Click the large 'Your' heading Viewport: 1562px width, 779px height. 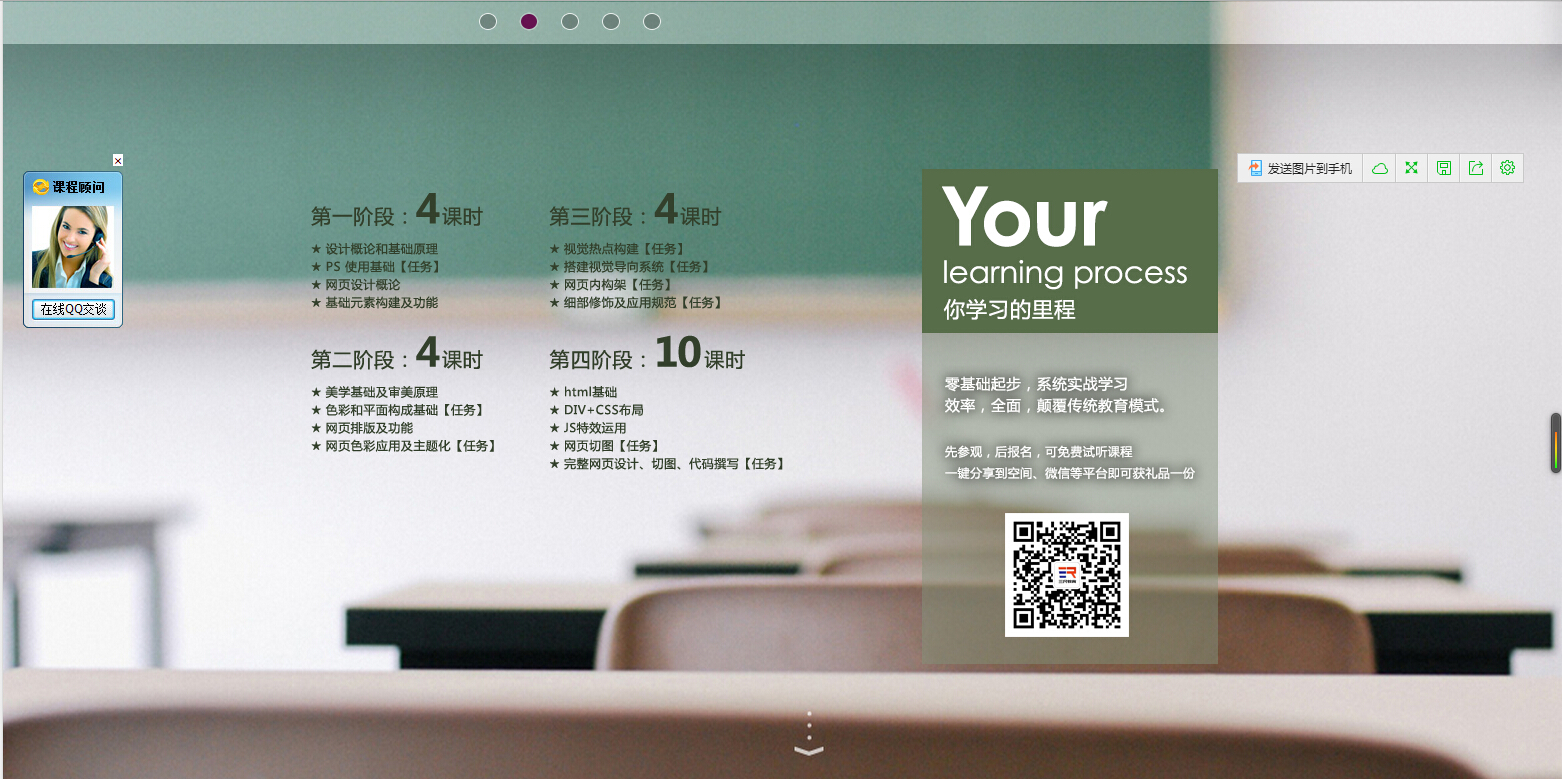click(x=1025, y=217)
